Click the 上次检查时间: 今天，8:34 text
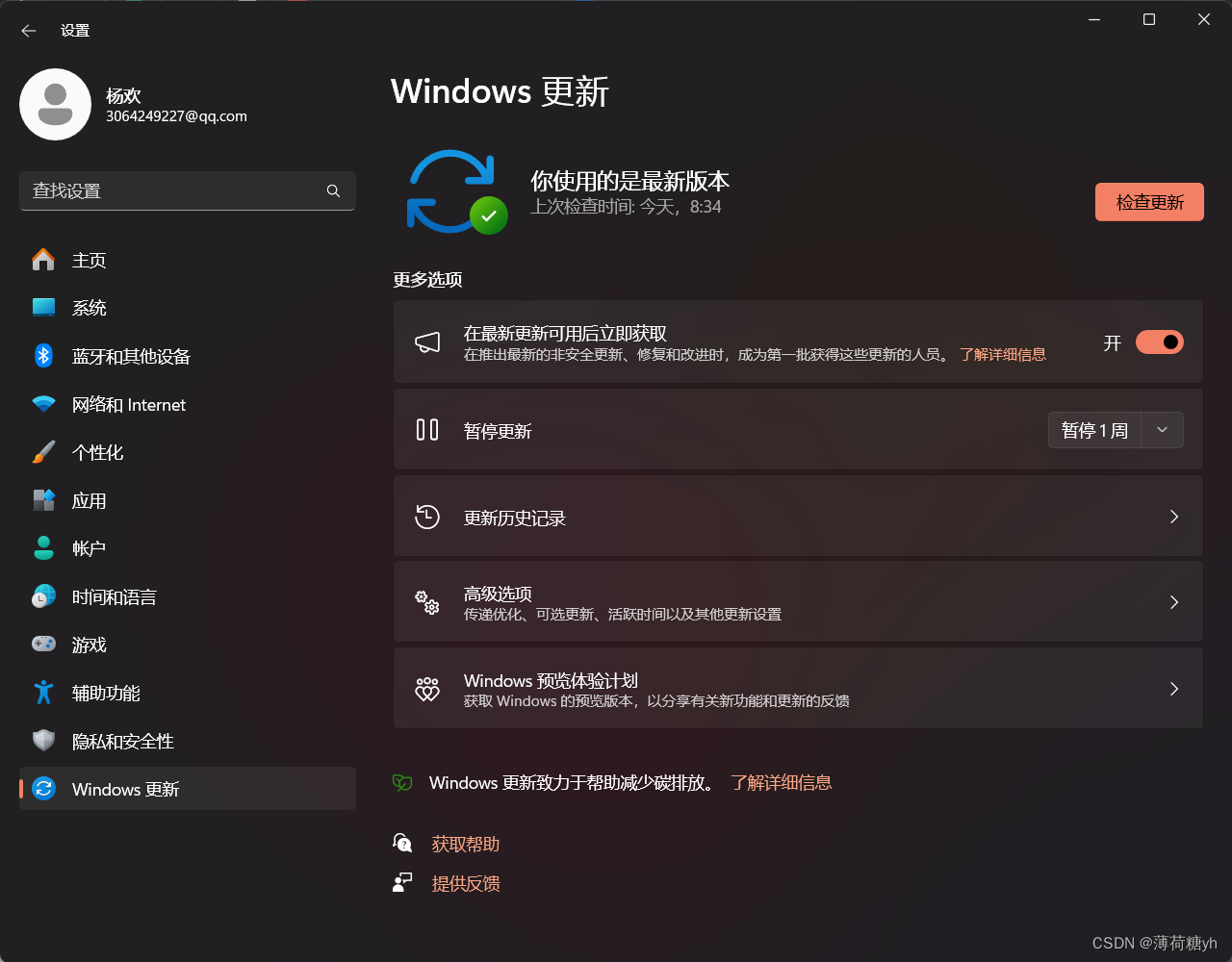The width and height of the screenshot is (1232, 962). pyautogui.click(x=626, y=207)
